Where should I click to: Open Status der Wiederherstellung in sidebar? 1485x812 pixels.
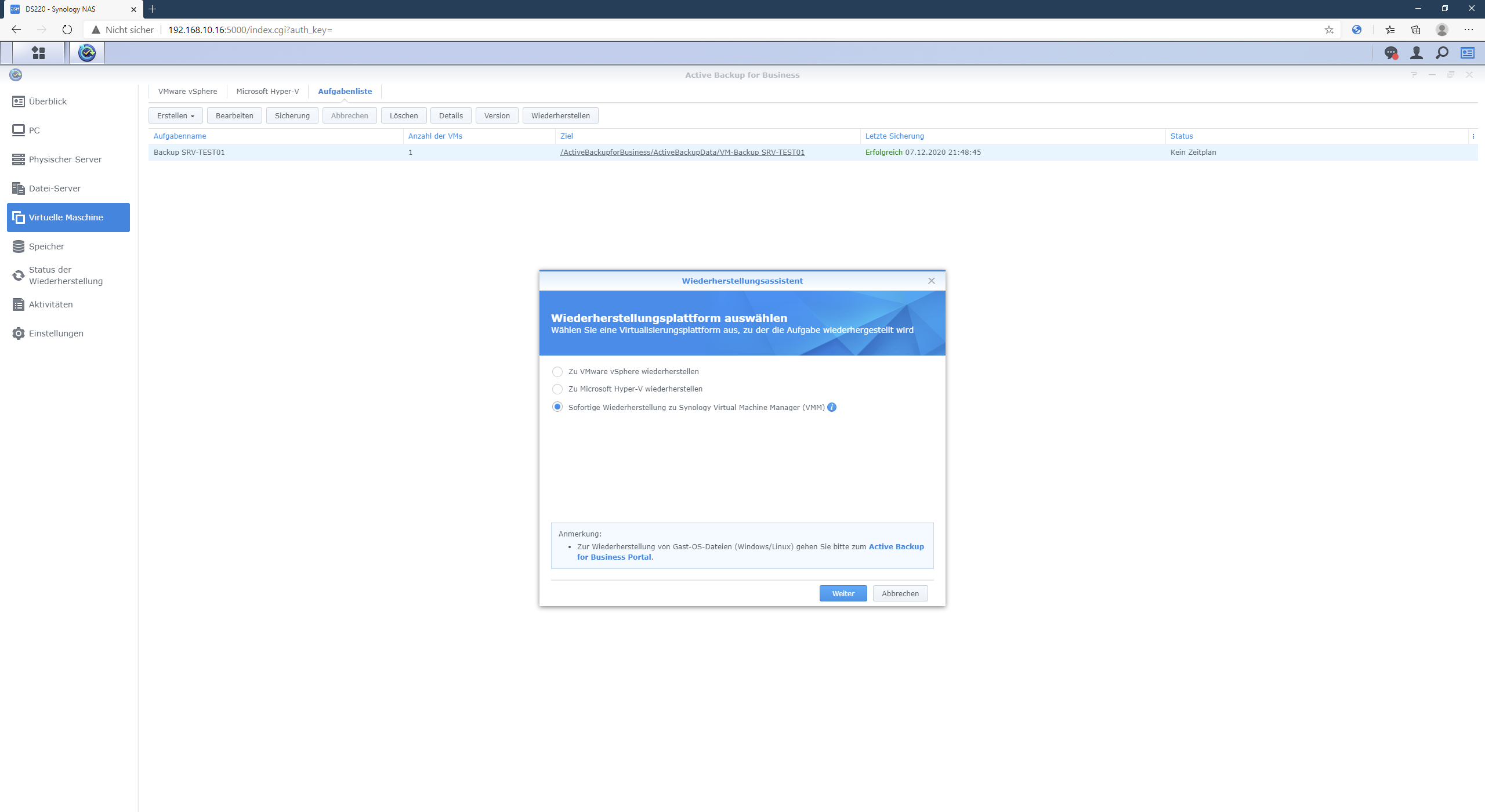point(65,275)
